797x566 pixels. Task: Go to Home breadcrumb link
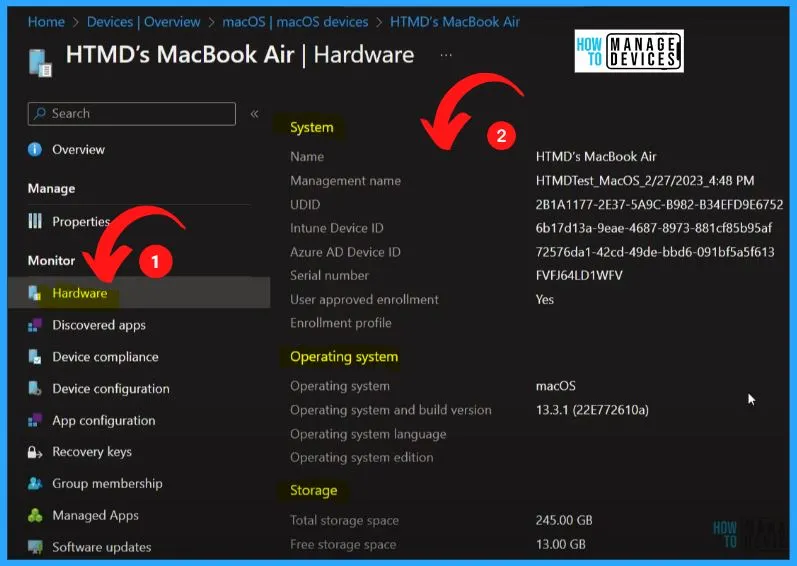pos(46,22)
